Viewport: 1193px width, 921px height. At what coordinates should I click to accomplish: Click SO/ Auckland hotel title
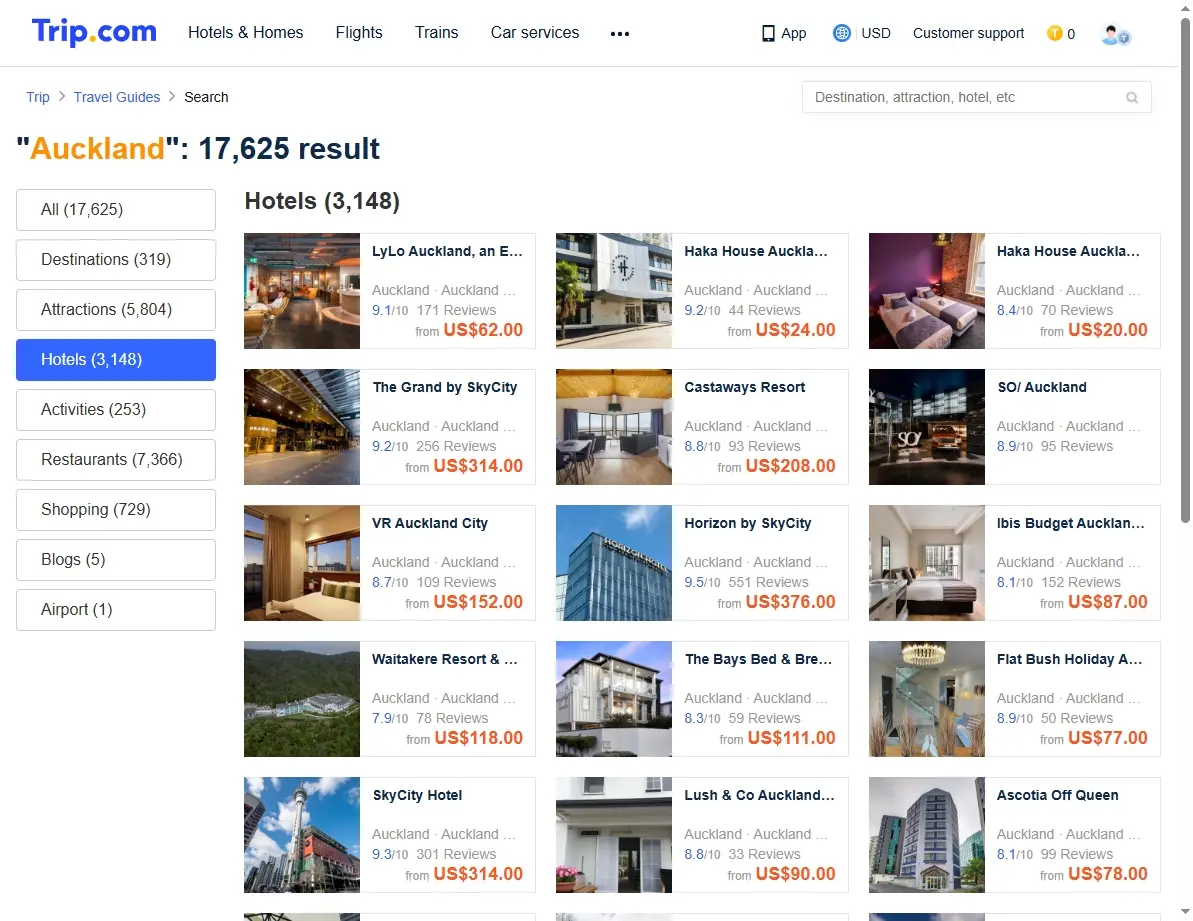pos(1042,388)
